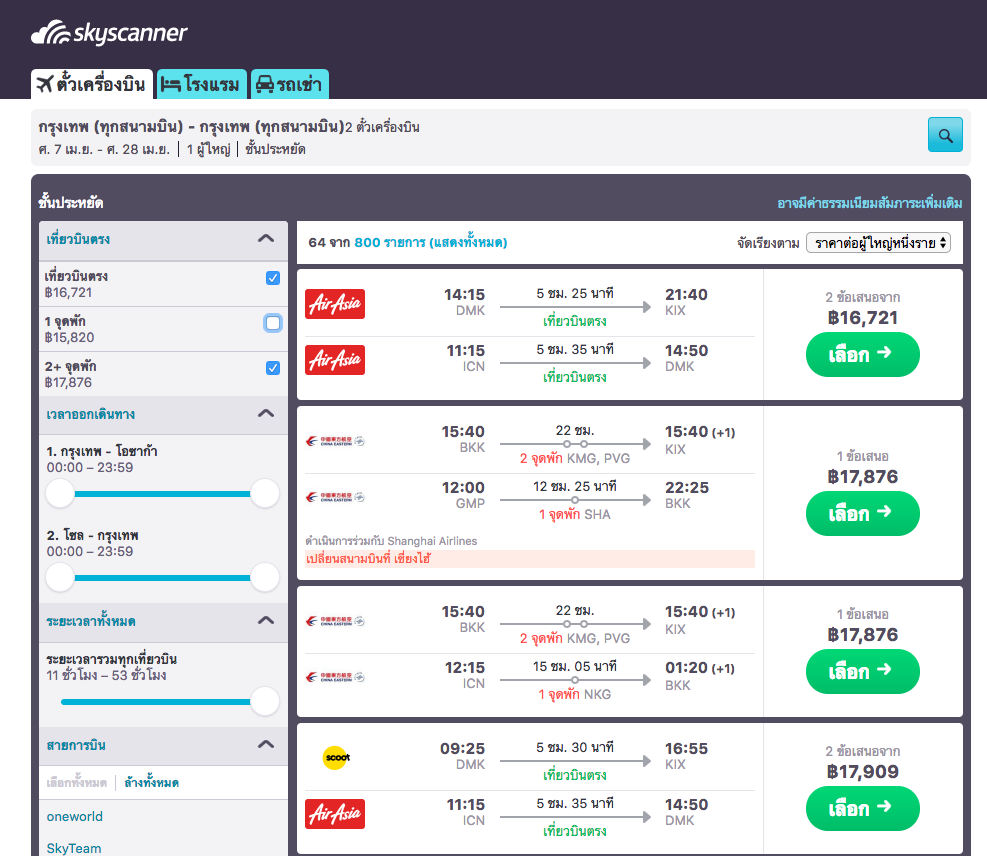Click the blue search magnifier icon

tap(945, 134)
